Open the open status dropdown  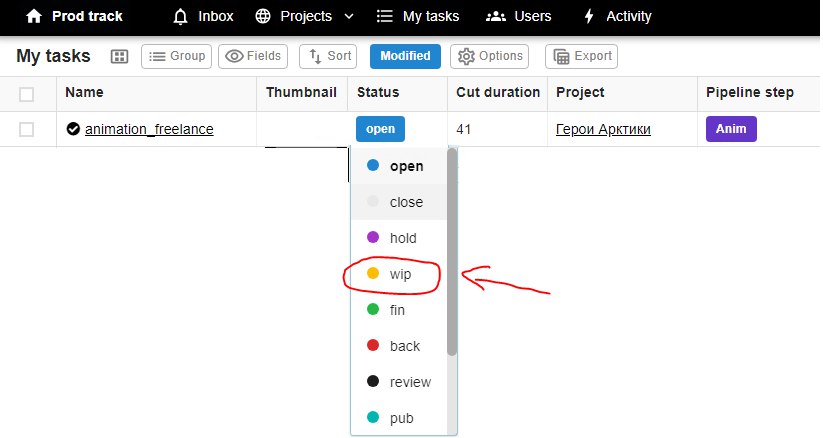pos(380,129)
